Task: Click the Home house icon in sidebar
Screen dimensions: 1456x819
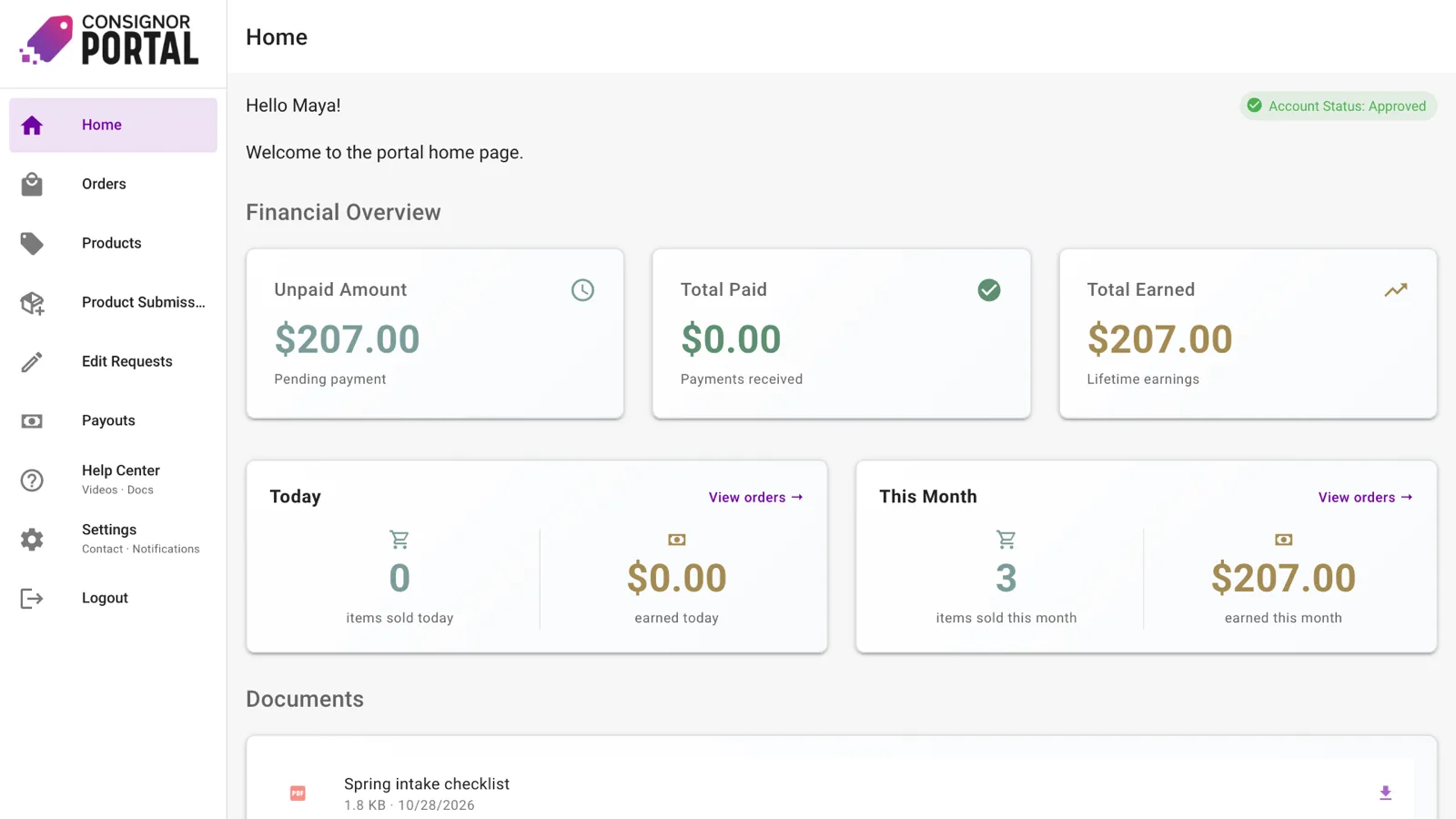Action: 32,126
